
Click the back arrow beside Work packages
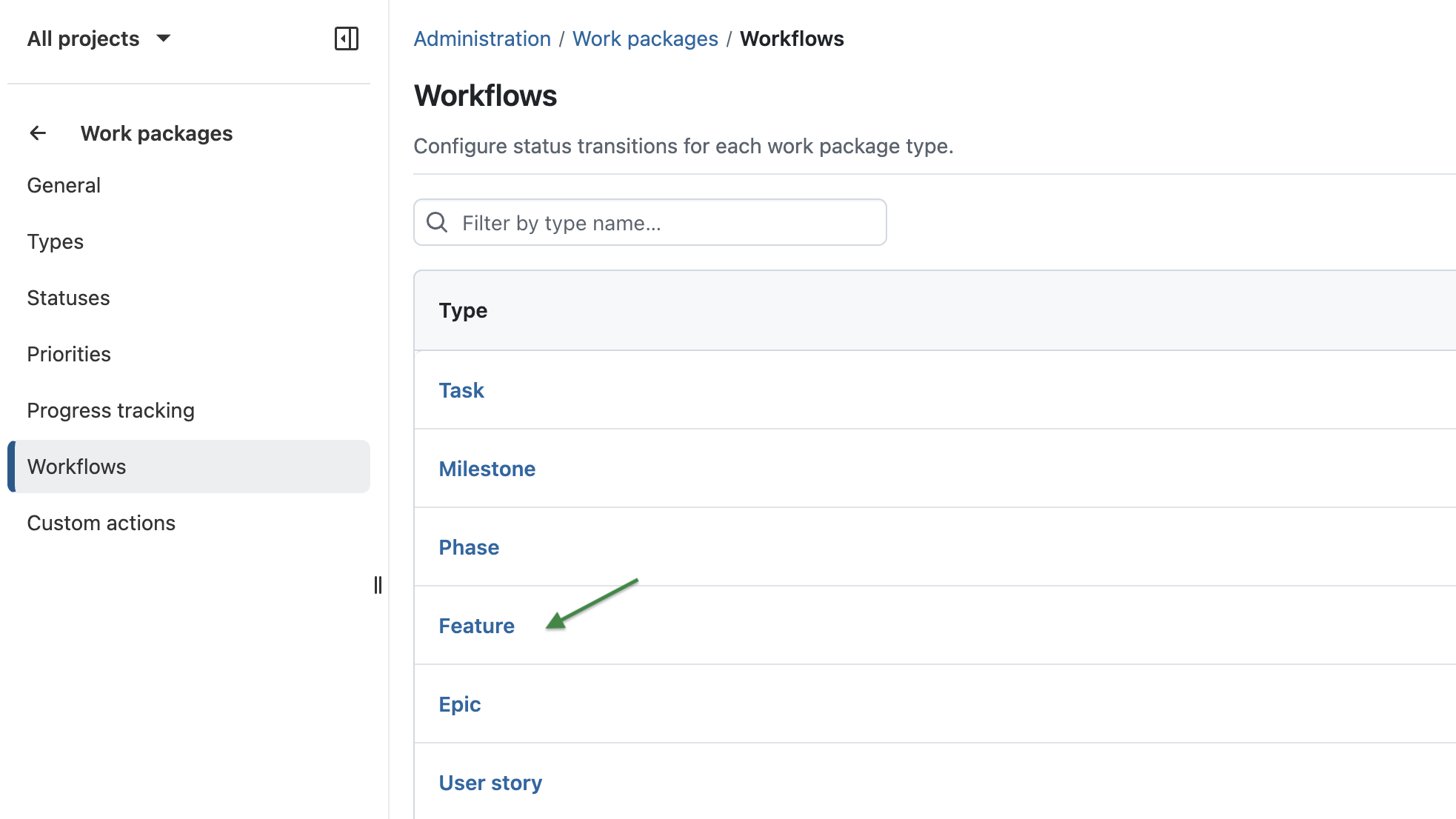pos(38,133)
